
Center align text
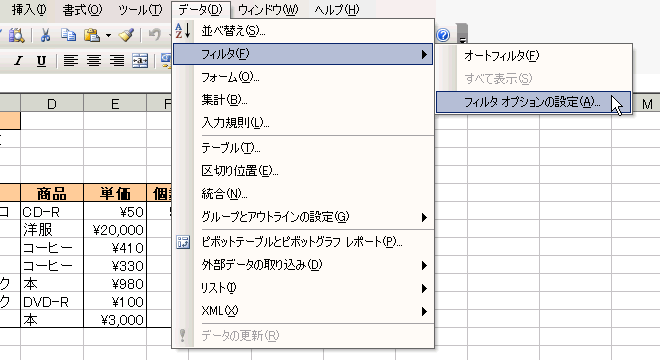(x=93, y=61)
